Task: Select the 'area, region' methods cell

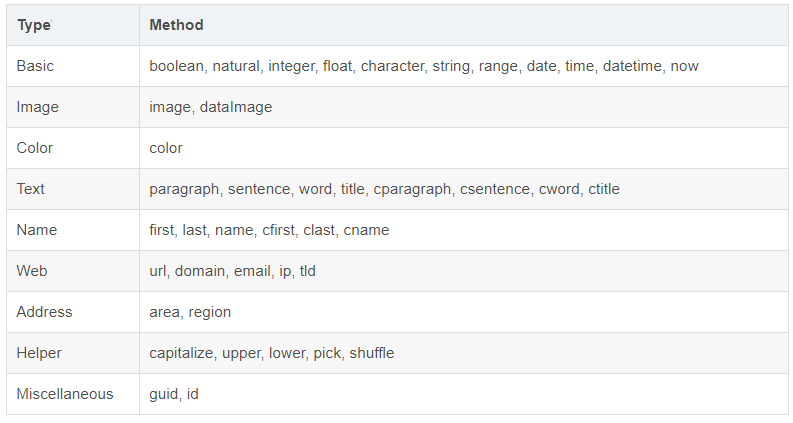Action: (x=190, y=312)
